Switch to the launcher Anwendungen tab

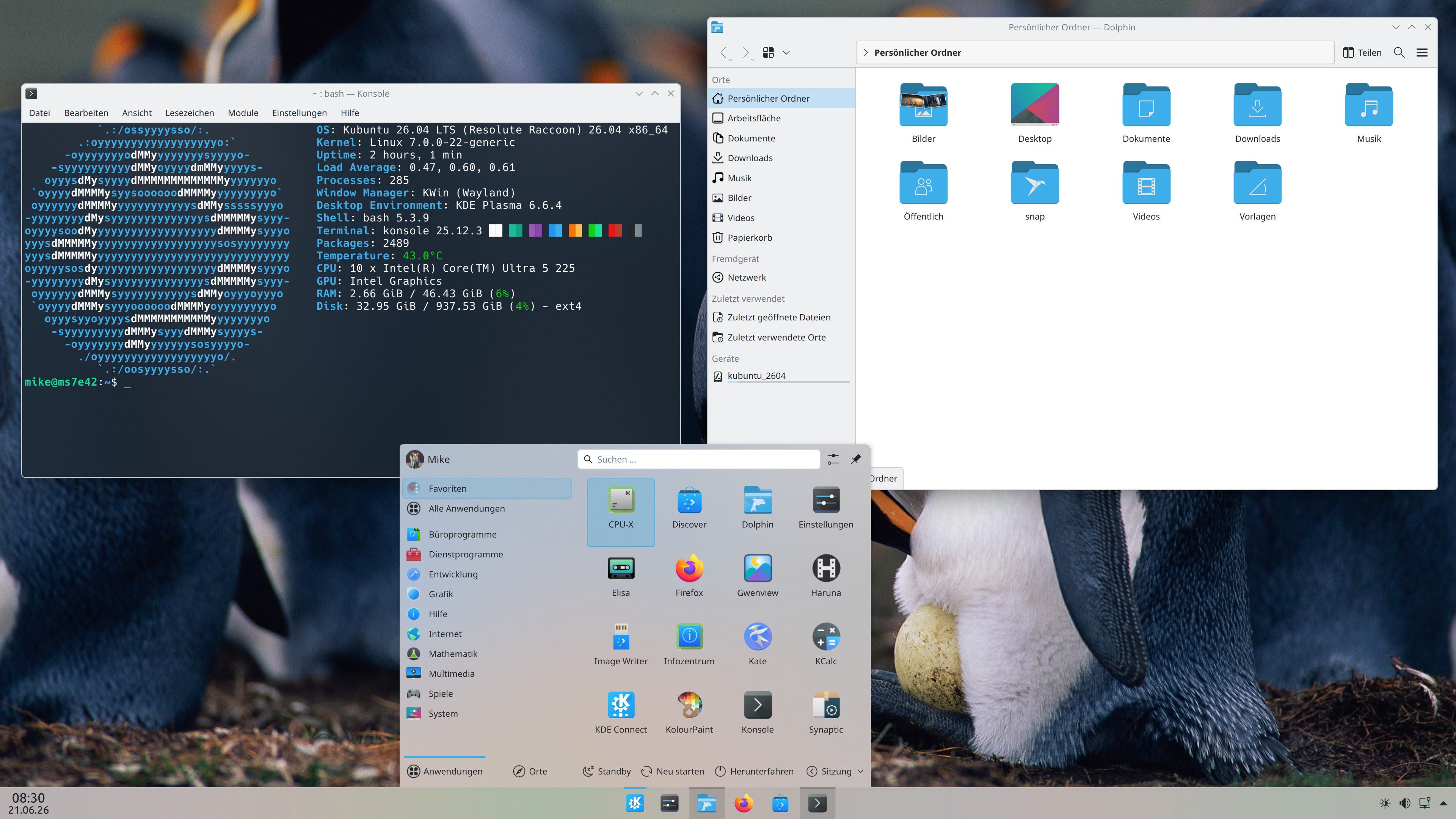[445, 771]
